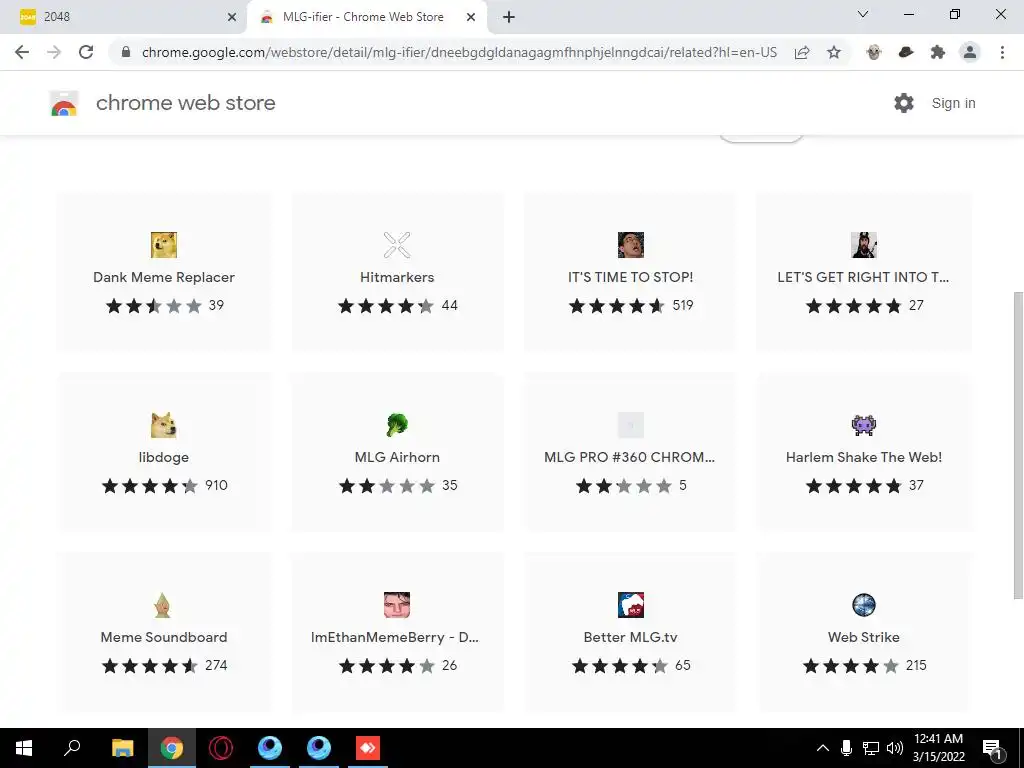The width and height of the screenshot is (1024, 768).
Task: Open Windows taskbar search
Action: point(72,748)
